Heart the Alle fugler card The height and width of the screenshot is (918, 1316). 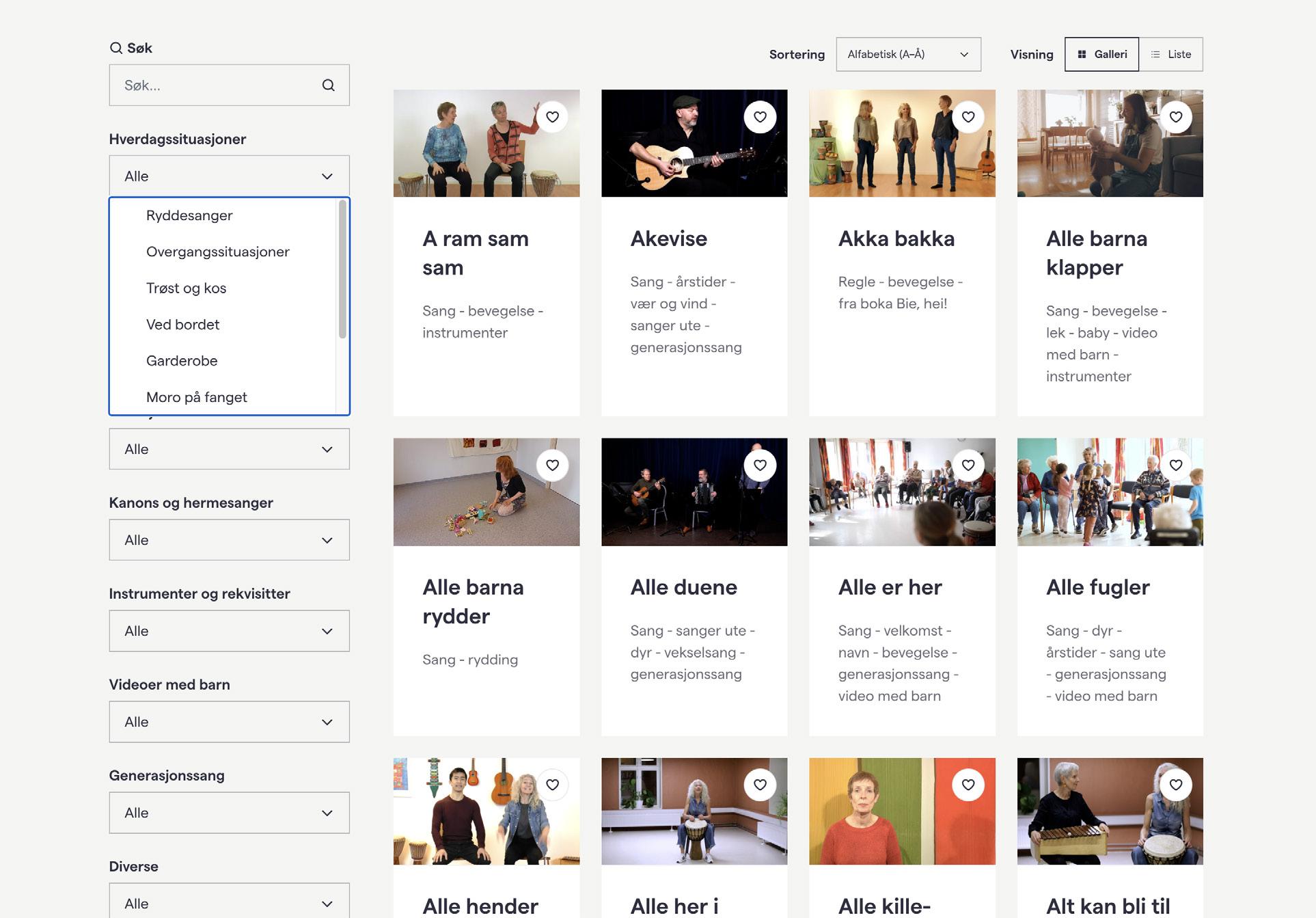1175,465
